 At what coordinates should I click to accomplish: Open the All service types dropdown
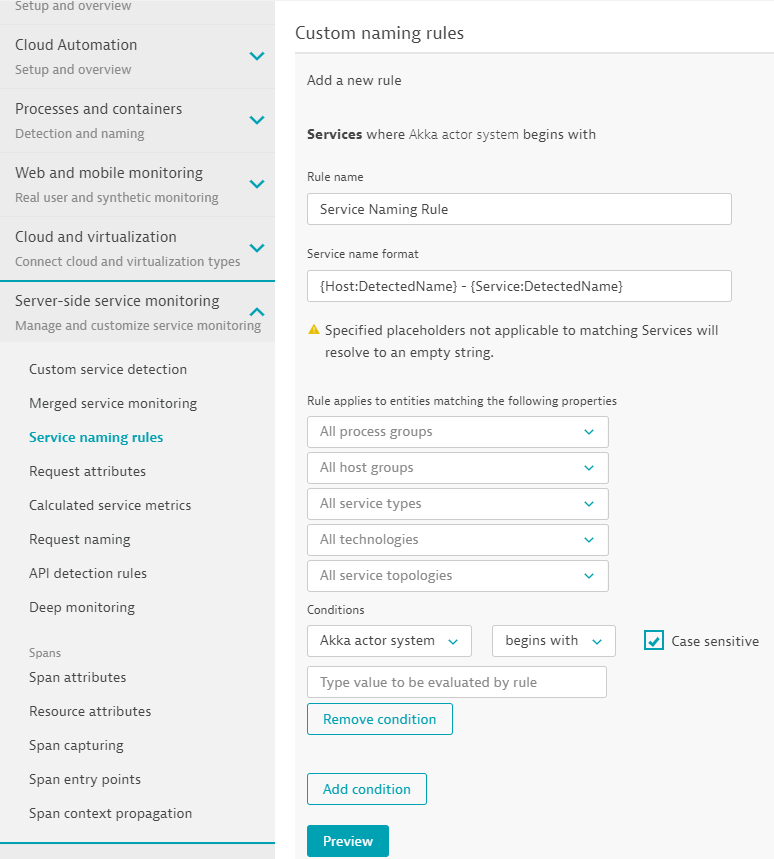[x=457, y=504]
